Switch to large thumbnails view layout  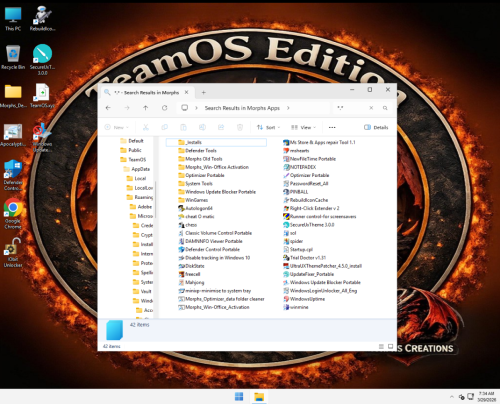click(390, 347)
